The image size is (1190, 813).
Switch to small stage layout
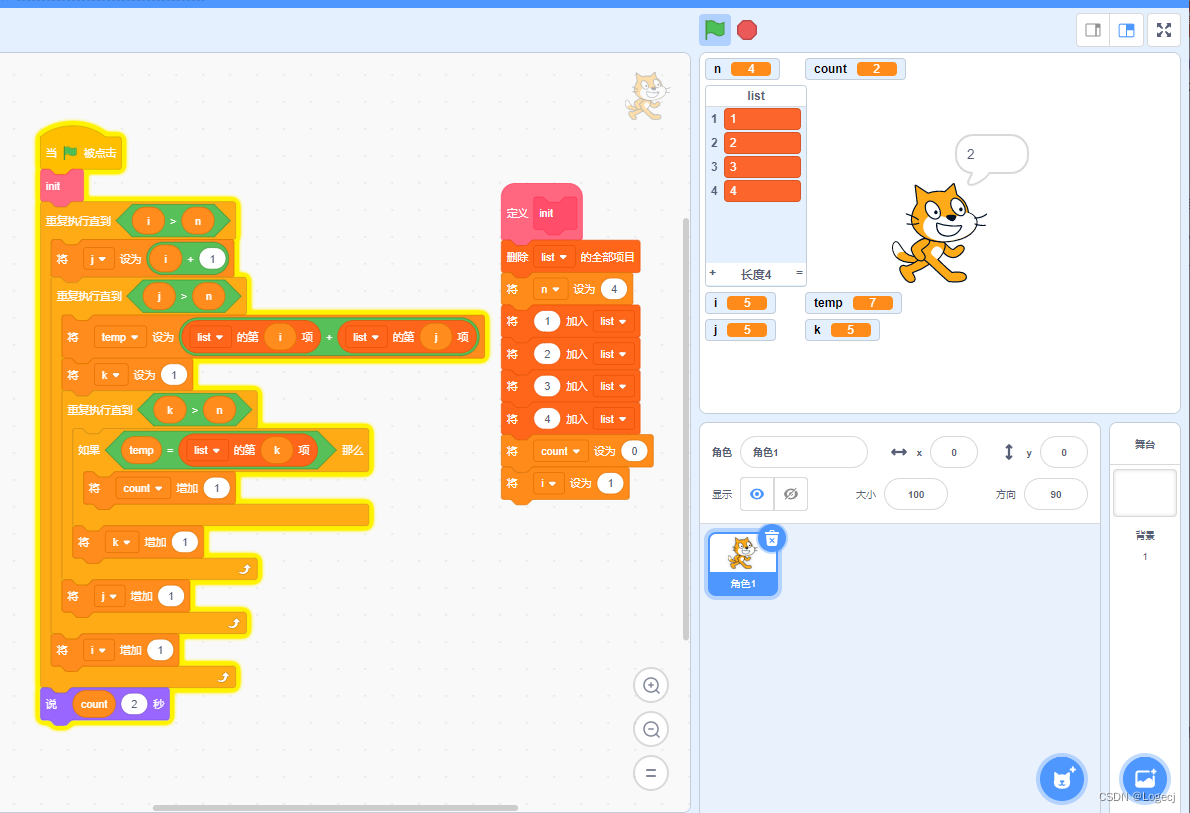pos(1093,30)
